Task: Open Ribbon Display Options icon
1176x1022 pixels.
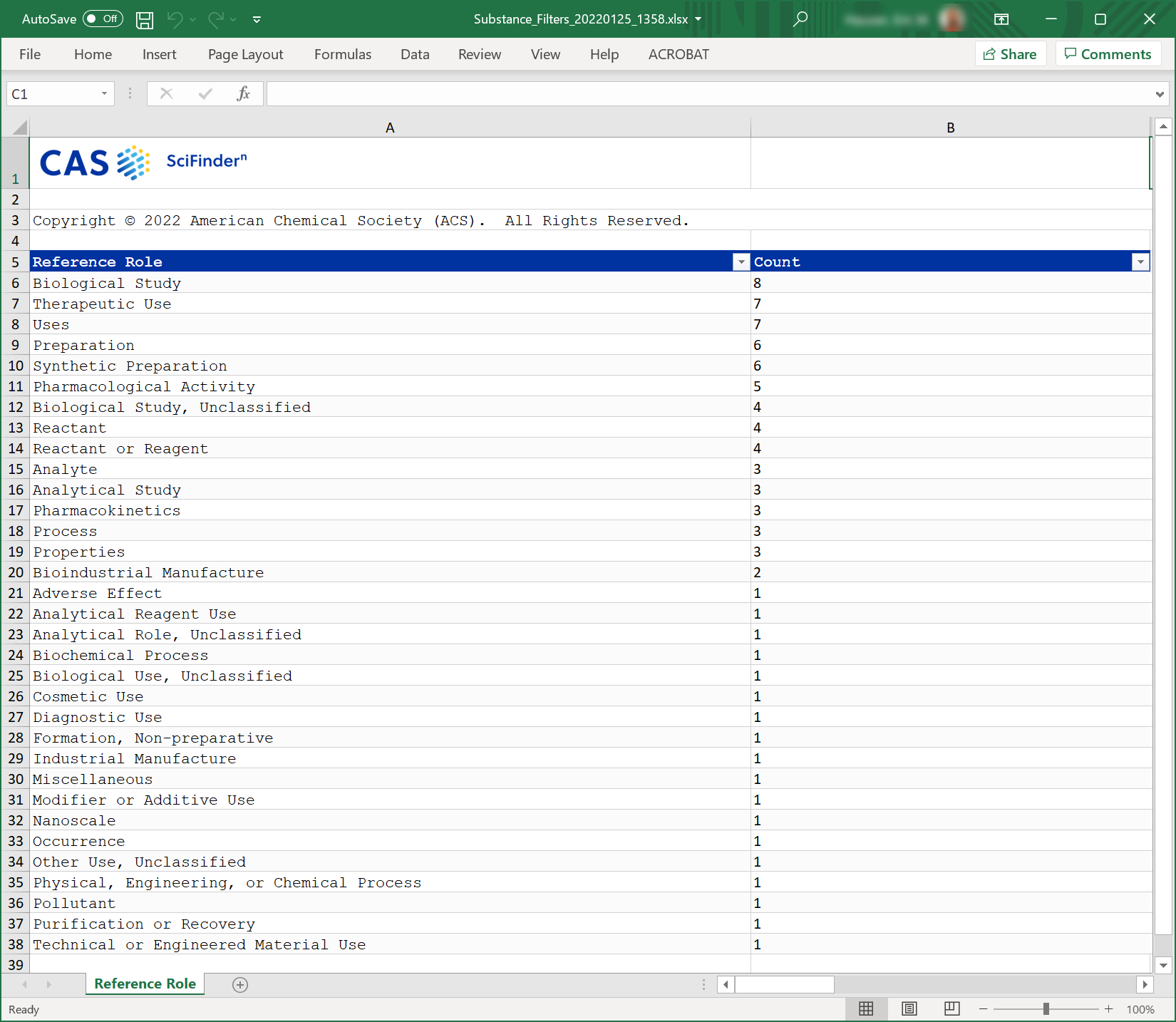Action: (x=1001, y=19)
